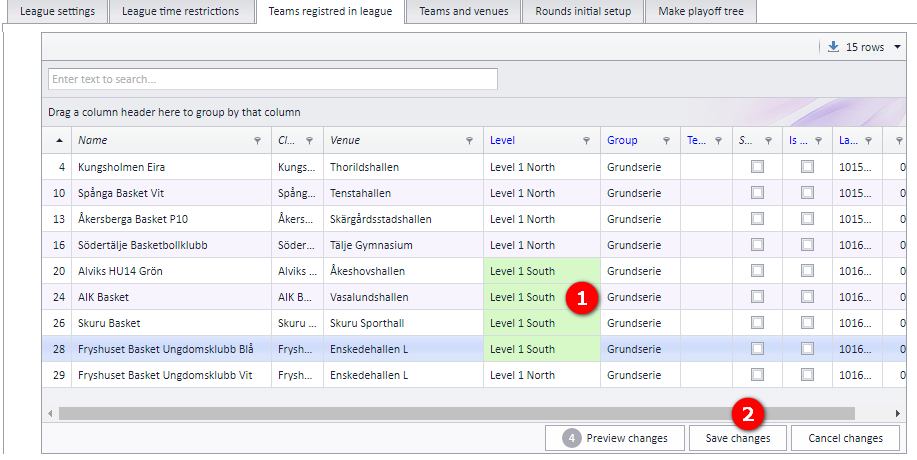Click the Thorildshallen venue cell
Image resolution: width=917 pixels, height=460 pixels.
click(x=404, y=167)
